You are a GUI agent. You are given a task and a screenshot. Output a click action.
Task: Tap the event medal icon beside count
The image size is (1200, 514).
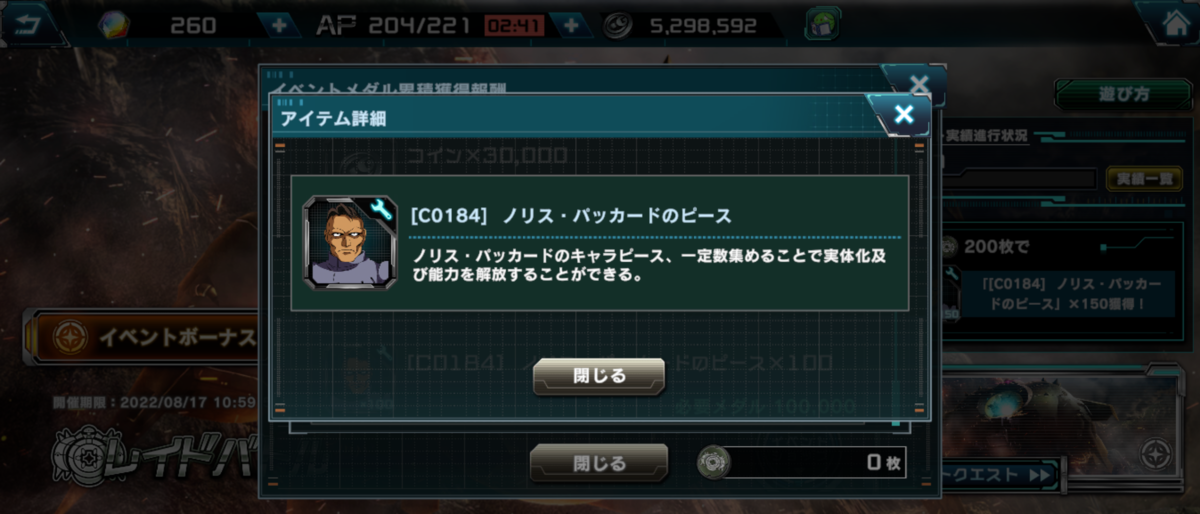(713, 462)
